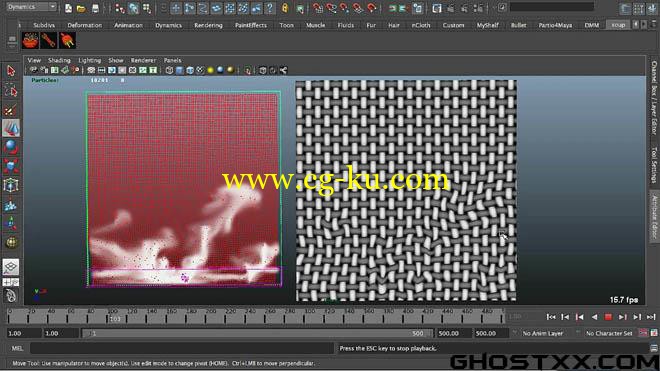Open the viewport View menu
The image size is (660, 371).
[x=34, y=60]
